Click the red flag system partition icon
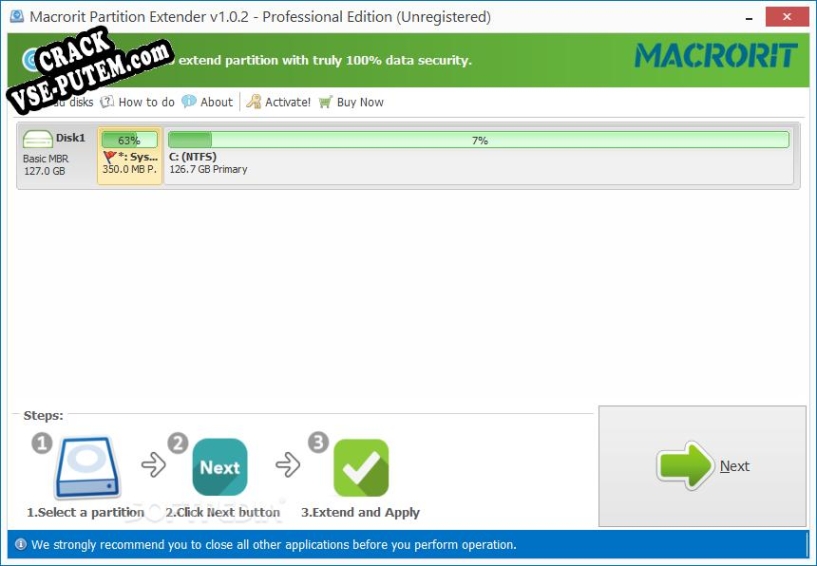The image size is (817, 566). point(109,157)
